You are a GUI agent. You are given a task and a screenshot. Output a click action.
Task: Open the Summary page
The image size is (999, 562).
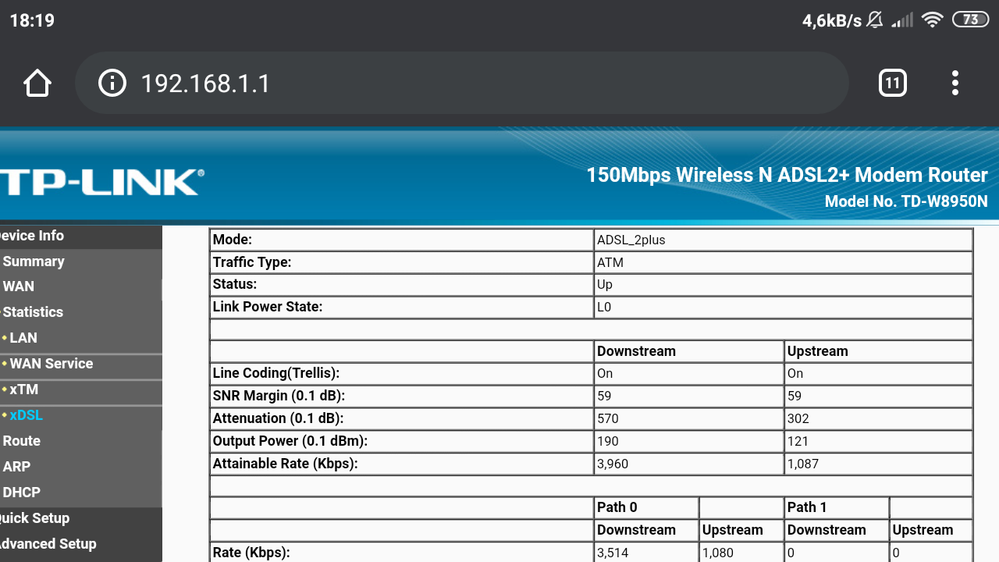34,261
